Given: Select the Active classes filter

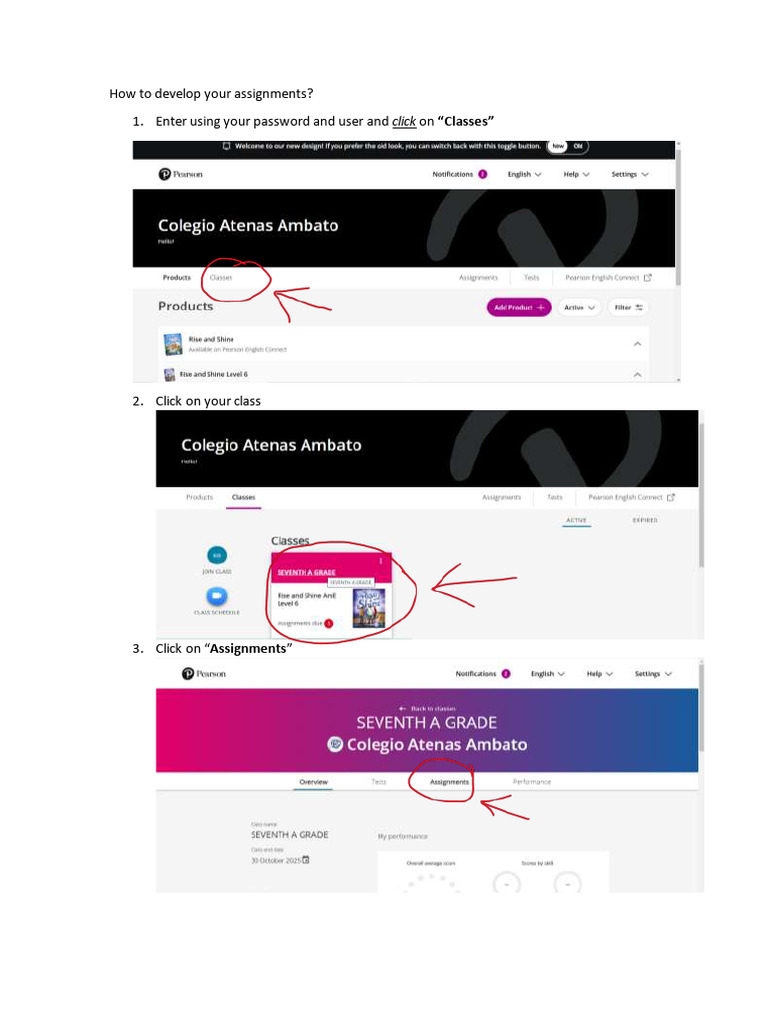Looking at the screenshot, I should click(576, 520).
